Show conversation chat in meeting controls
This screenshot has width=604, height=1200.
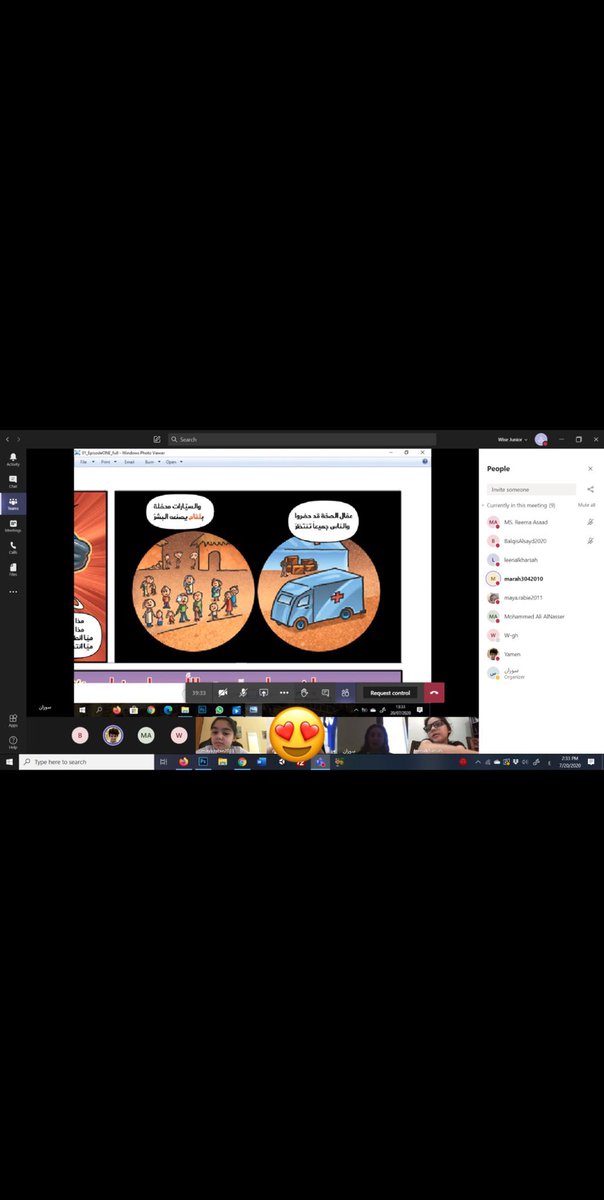pos(325,692)
